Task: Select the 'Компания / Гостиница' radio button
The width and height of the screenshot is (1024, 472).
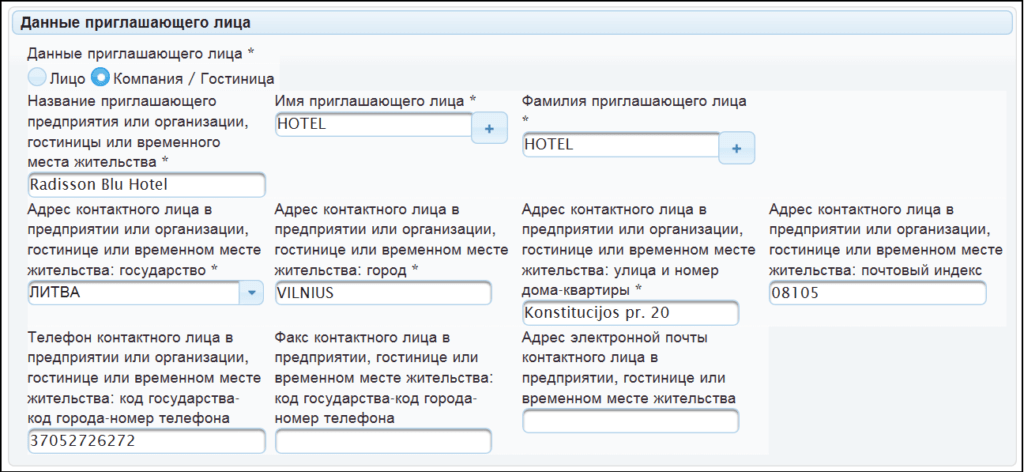Action: (100, 77)
